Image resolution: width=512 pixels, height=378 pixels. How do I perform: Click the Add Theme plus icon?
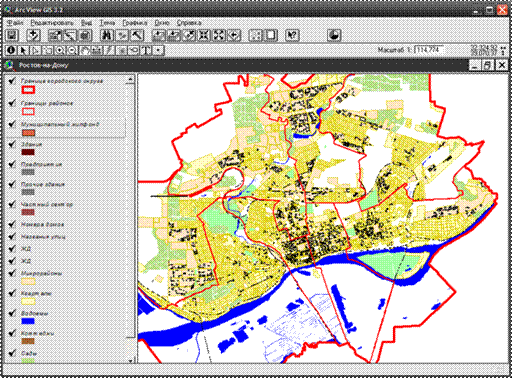tap(33, 35)
